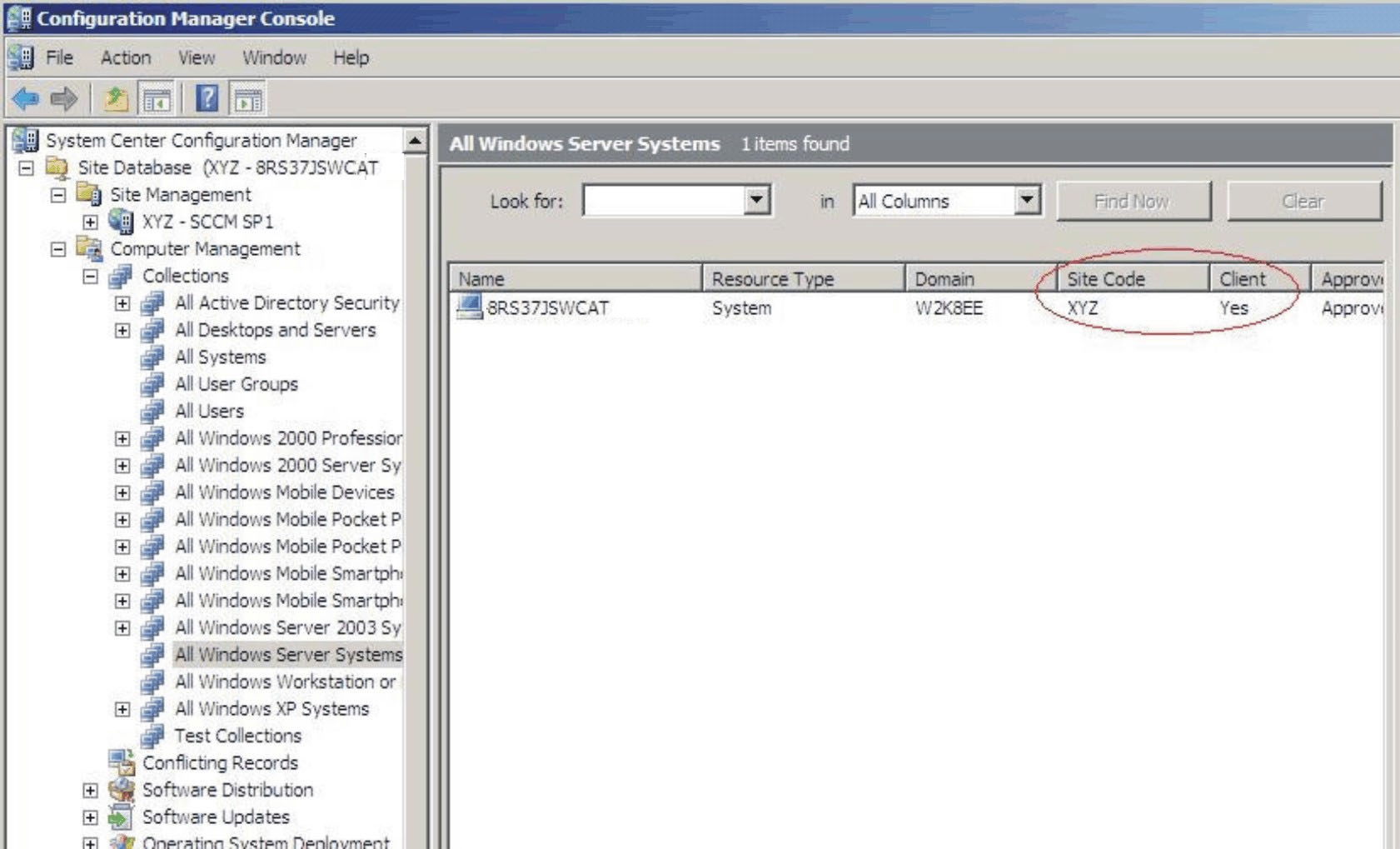Click the All Users collection icon
The height and width of the screenshot is (849, 1400).
tap(152, 411)
